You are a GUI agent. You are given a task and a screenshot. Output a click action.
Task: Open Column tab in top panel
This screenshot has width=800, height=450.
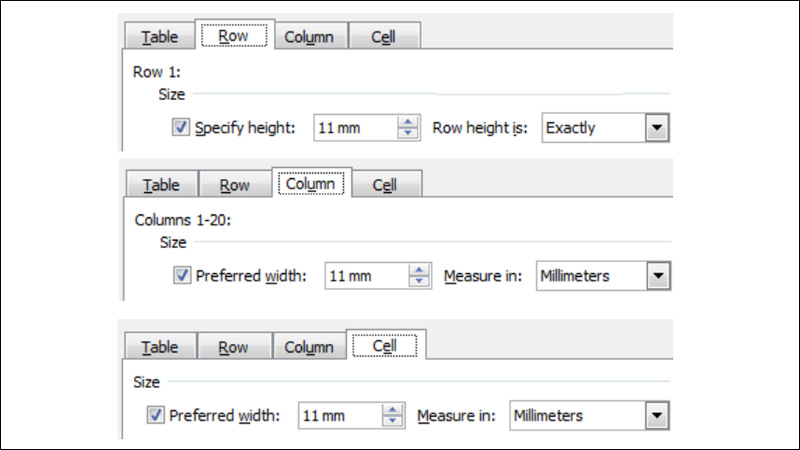point(309,36)
